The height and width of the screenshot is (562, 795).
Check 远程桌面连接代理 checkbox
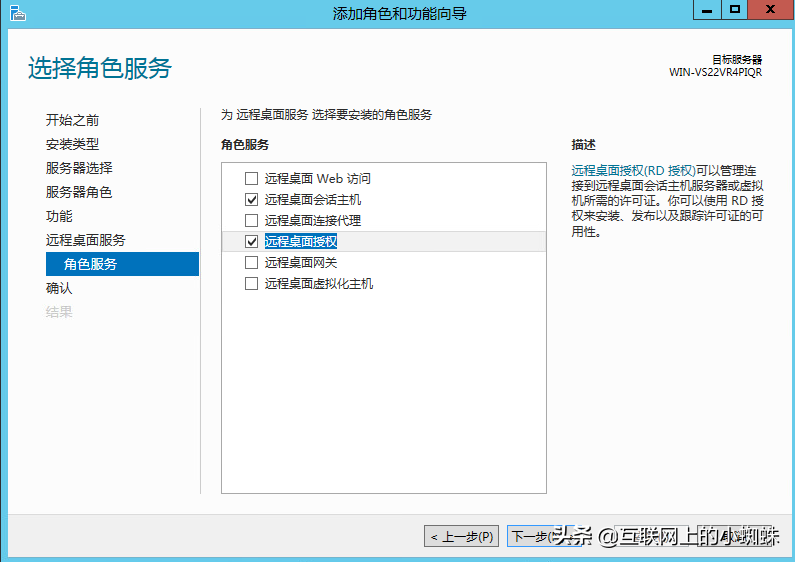[x=251, y=221]
